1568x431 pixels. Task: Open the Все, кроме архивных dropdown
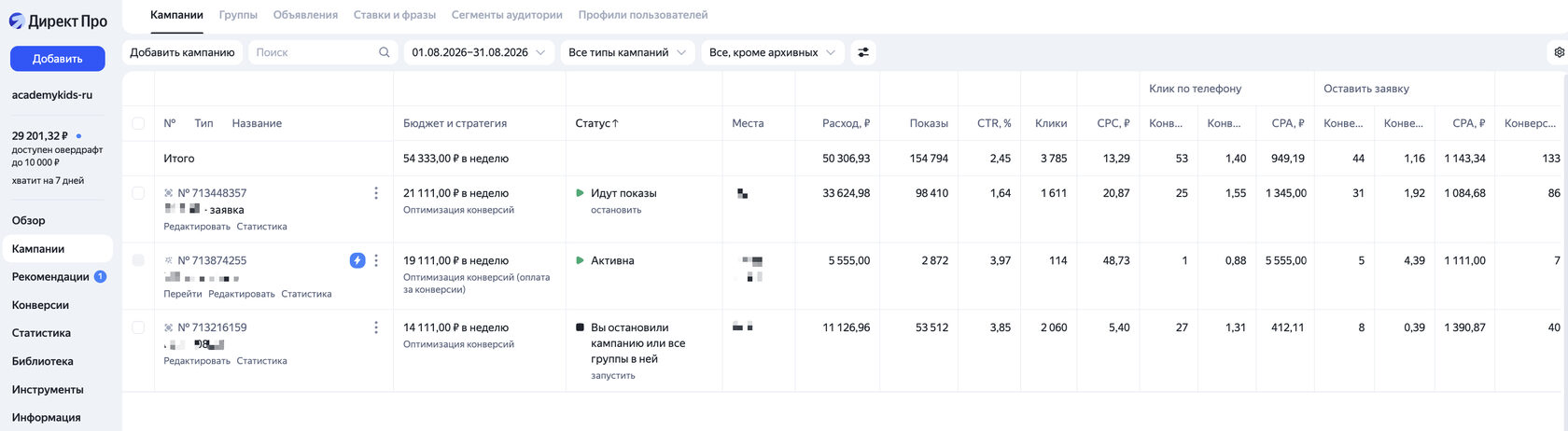point(773,52)
